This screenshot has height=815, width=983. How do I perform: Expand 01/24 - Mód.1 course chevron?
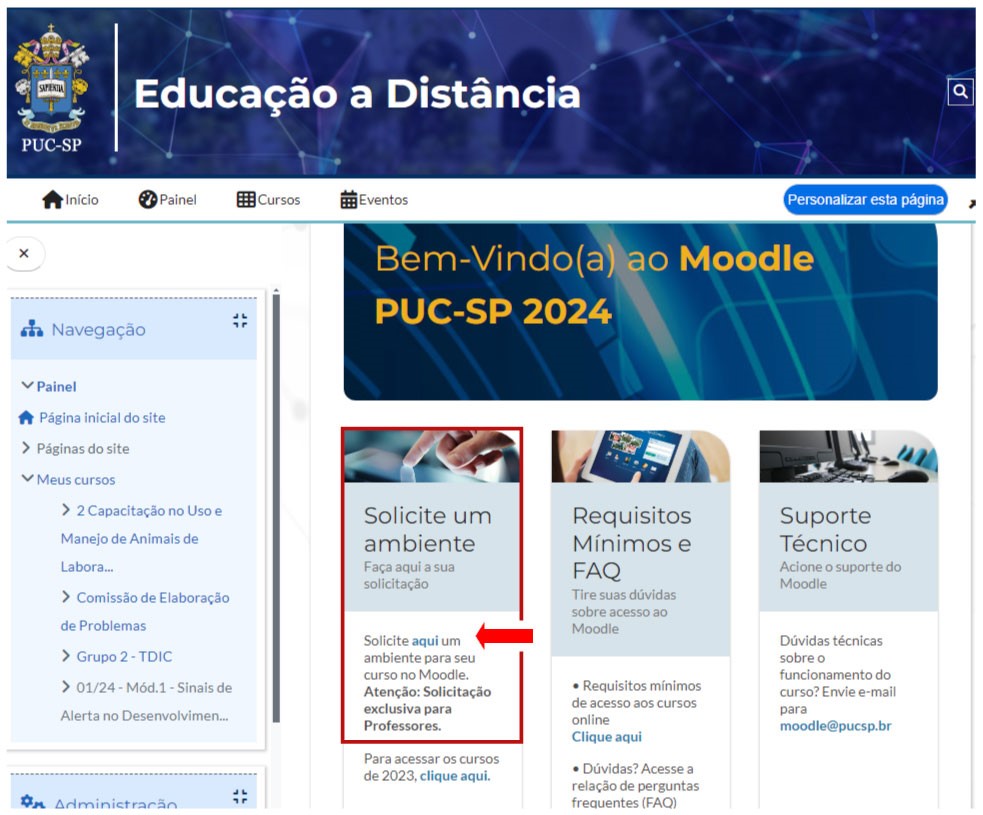click(66, 686)
